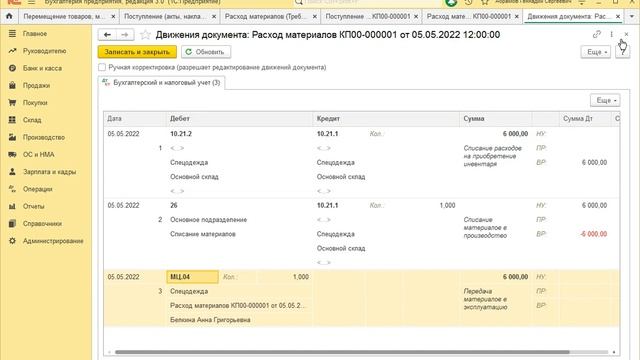Click the Обновить button
640x360 pixels.
tap(206, 52)
